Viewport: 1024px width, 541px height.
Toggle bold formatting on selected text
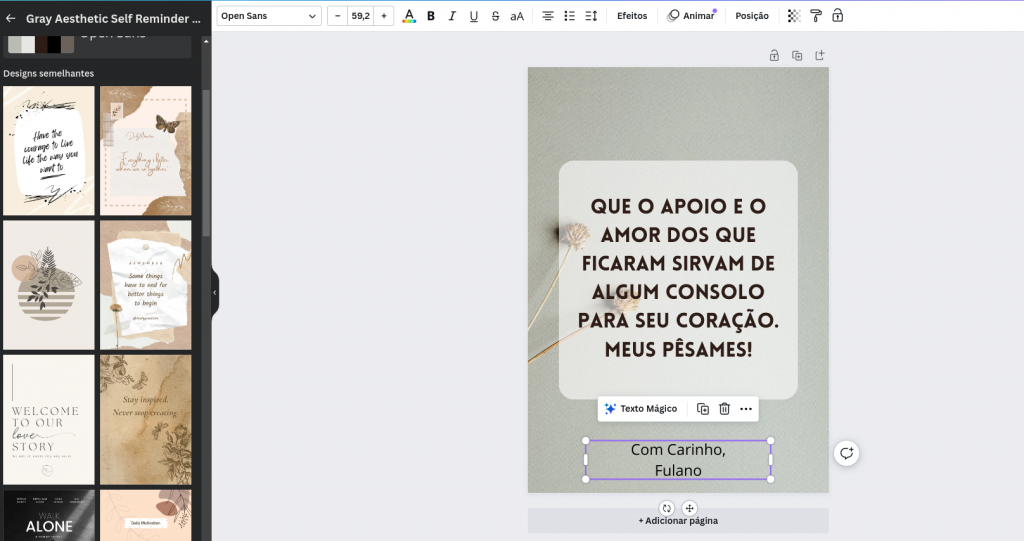(431, 16)
